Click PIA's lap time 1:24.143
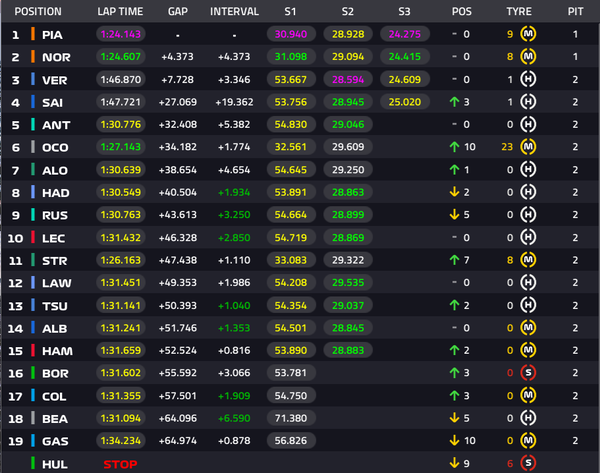This screenshot has height=473, width=600. pos(121,34)
